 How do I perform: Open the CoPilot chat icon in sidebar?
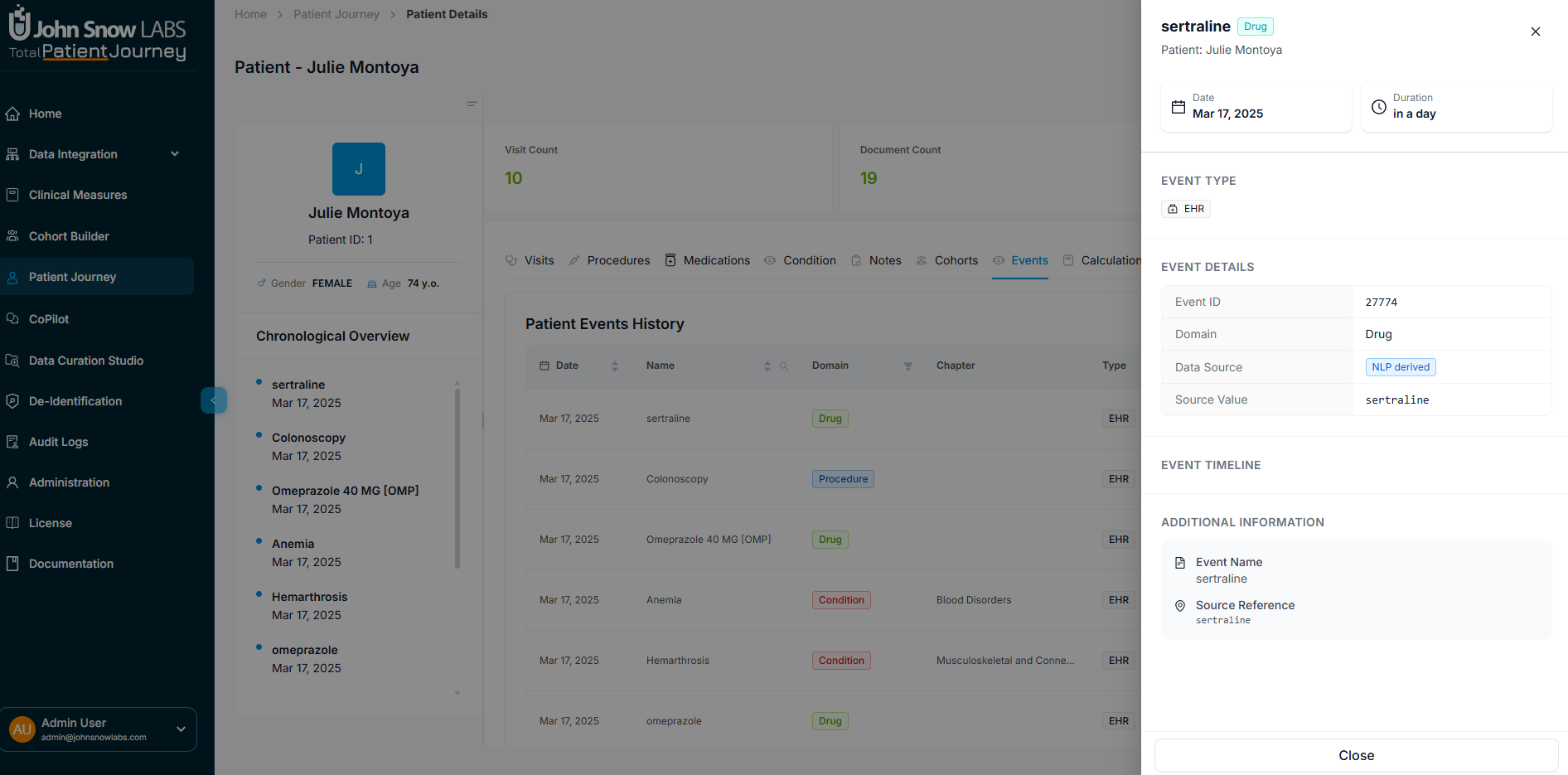pyautogui.click(x=12, y=319)
